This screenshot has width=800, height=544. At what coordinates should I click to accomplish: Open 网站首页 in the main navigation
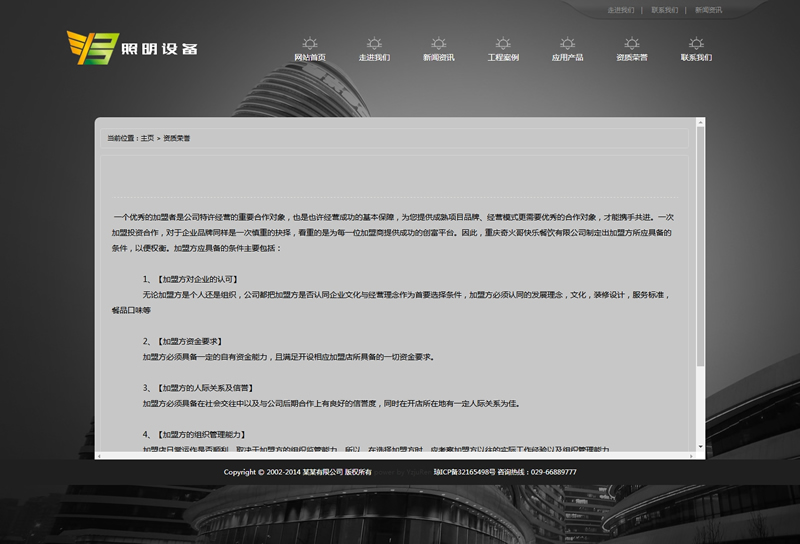(310, 58)
